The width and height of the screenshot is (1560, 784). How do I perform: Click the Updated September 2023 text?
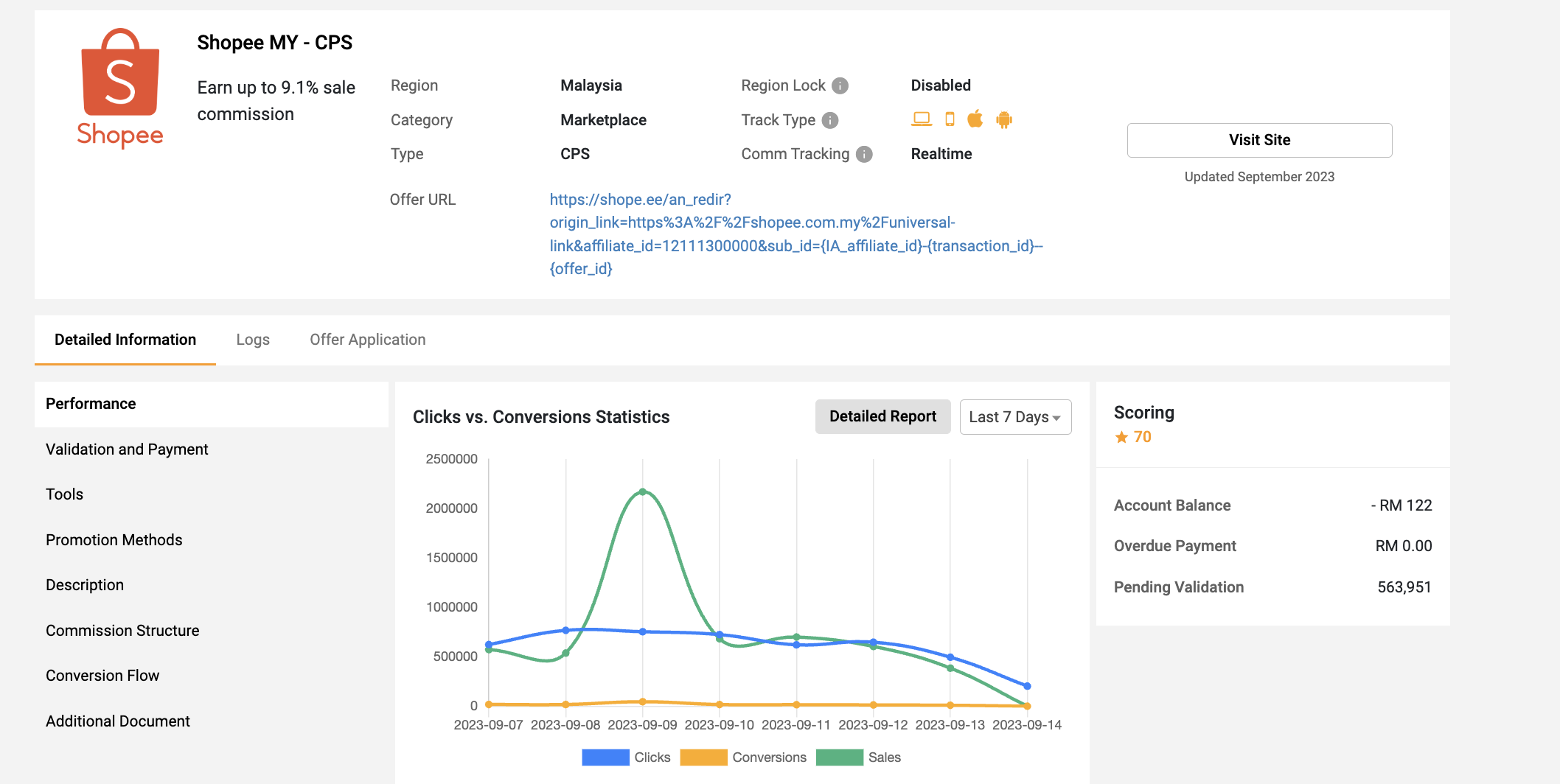tap(1259, 177)
